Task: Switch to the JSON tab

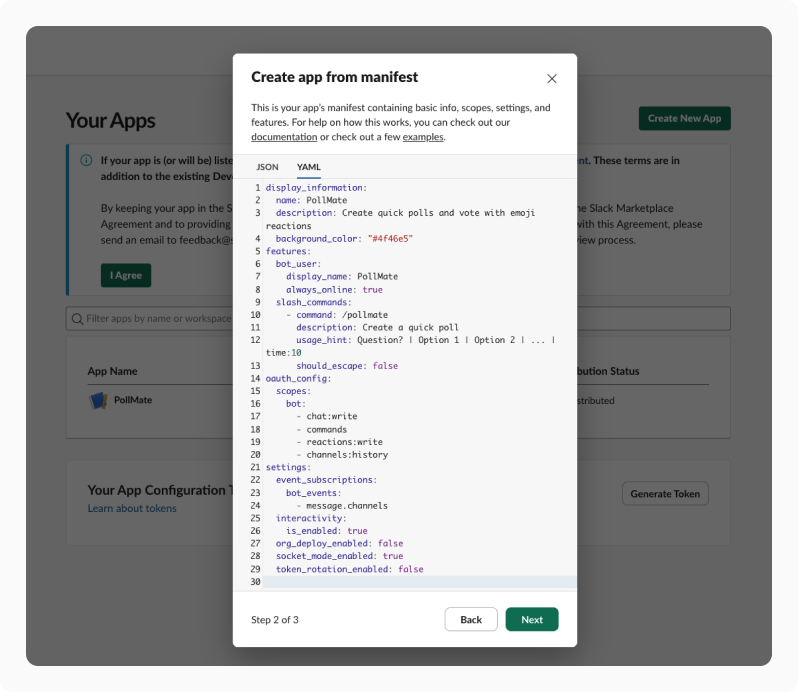Action: 267,167
